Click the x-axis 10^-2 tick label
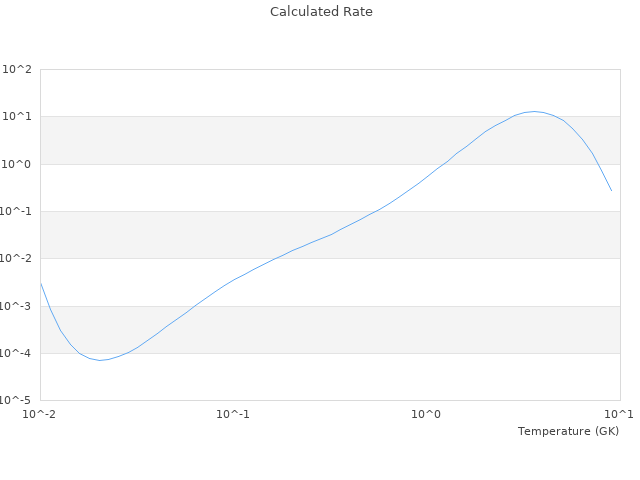Viewport: 640px width, 480px height. click(x=40, y=414)
